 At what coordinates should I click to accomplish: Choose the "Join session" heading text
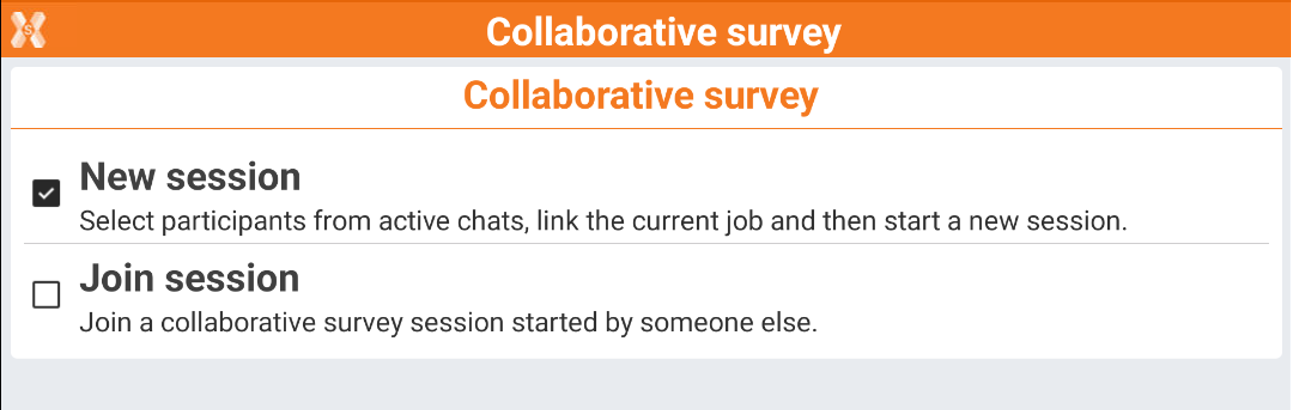coord(189,278)
